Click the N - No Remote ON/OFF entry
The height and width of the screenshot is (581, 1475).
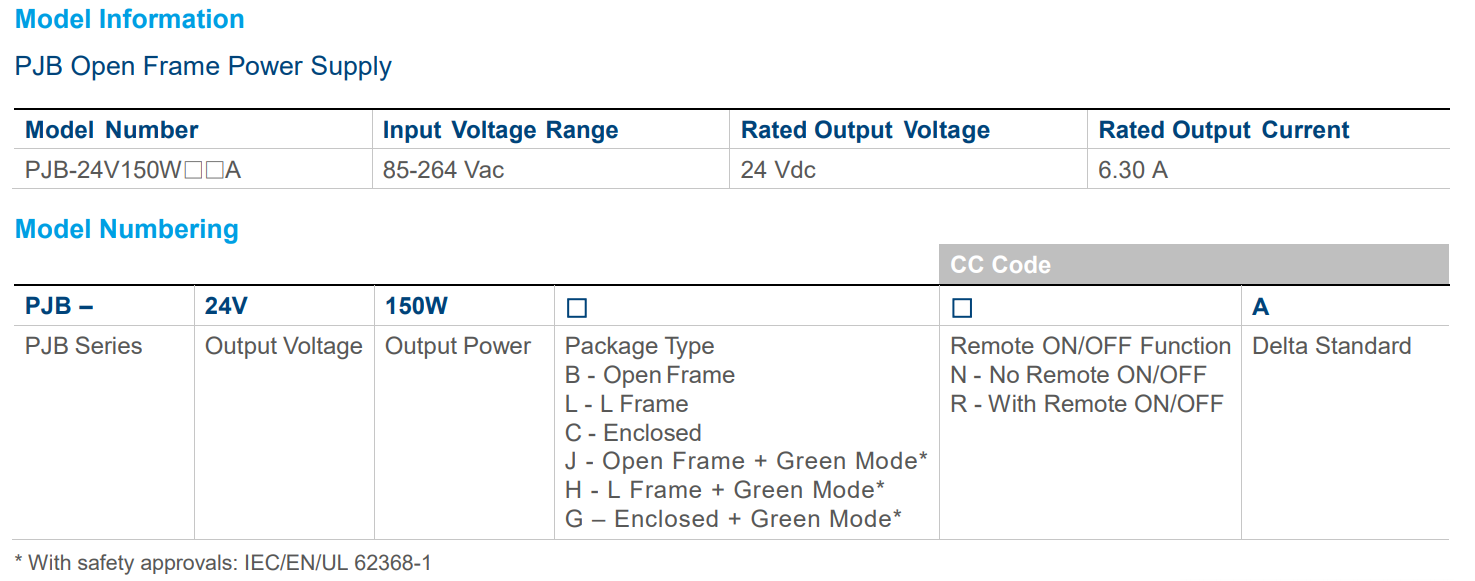1078,375
